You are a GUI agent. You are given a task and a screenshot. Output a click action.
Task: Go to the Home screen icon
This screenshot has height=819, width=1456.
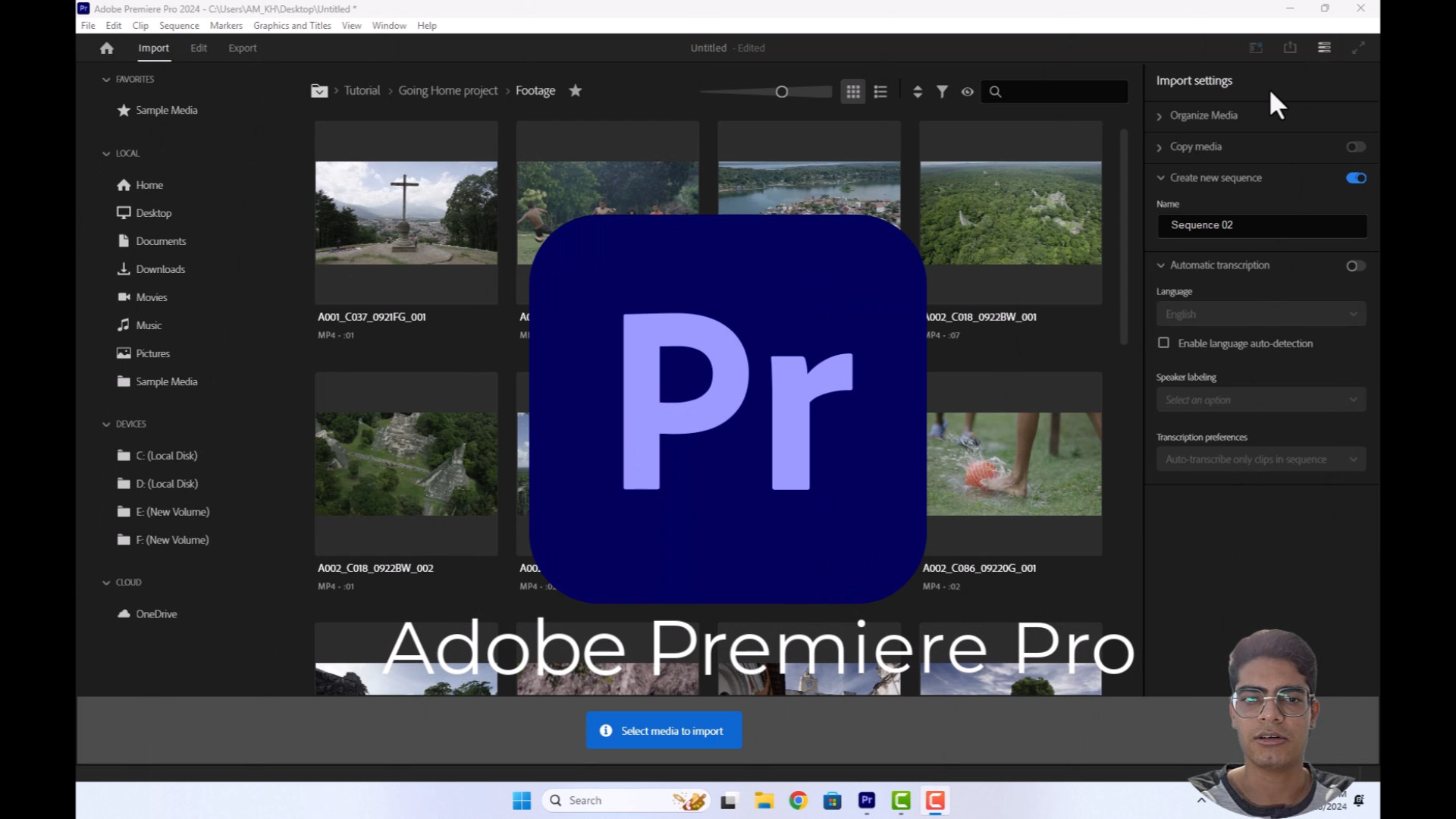(106, 48)
